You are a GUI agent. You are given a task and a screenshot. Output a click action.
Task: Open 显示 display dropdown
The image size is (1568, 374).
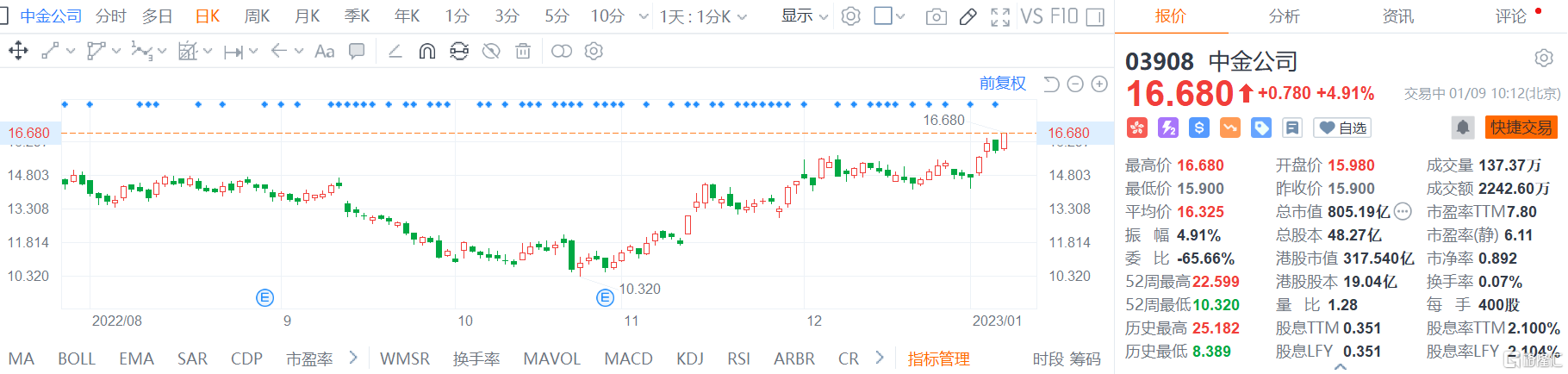click(x=805, y=16)
